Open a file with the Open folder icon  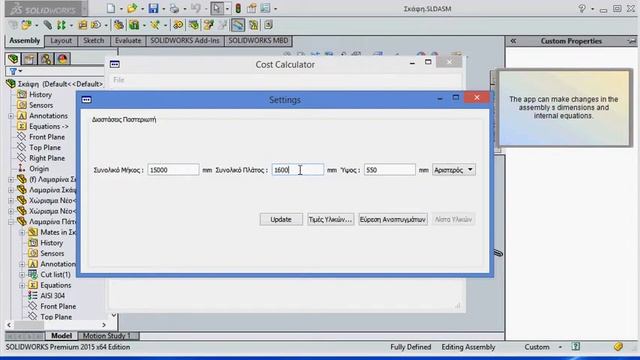click(132, 8)
